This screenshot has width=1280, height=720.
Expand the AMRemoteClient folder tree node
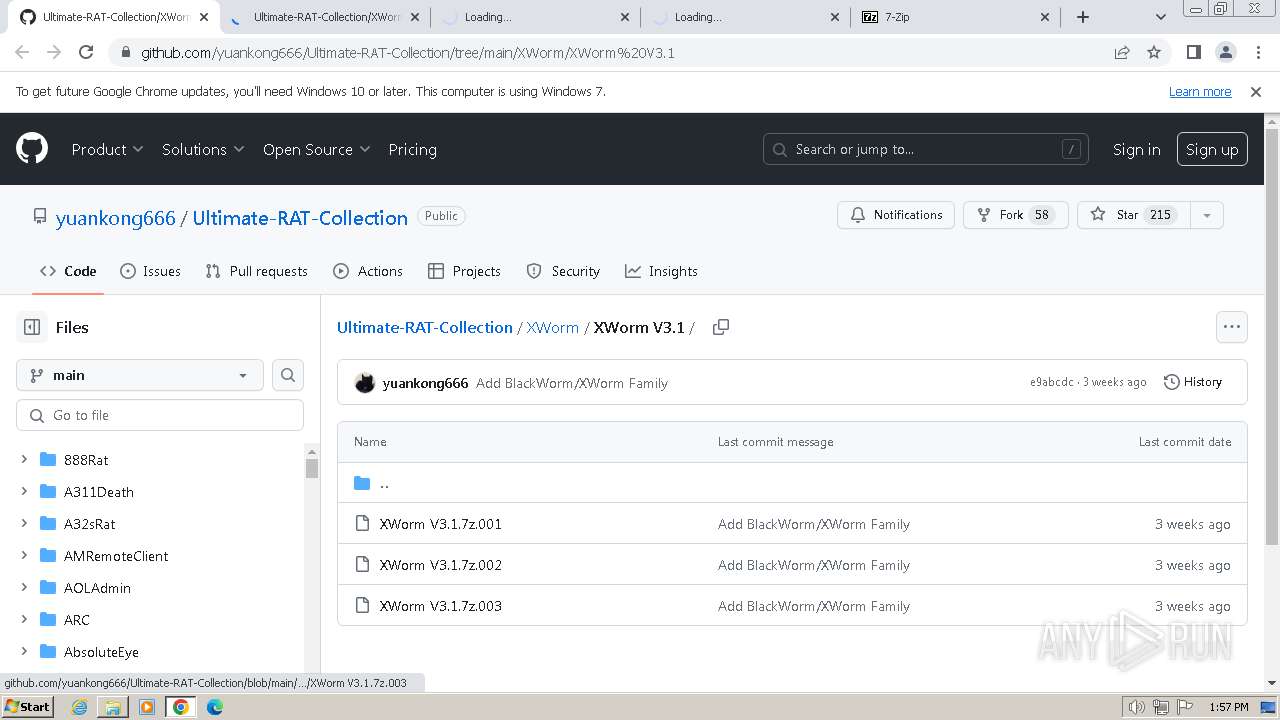pyautogui.click(x=24, y=555)
